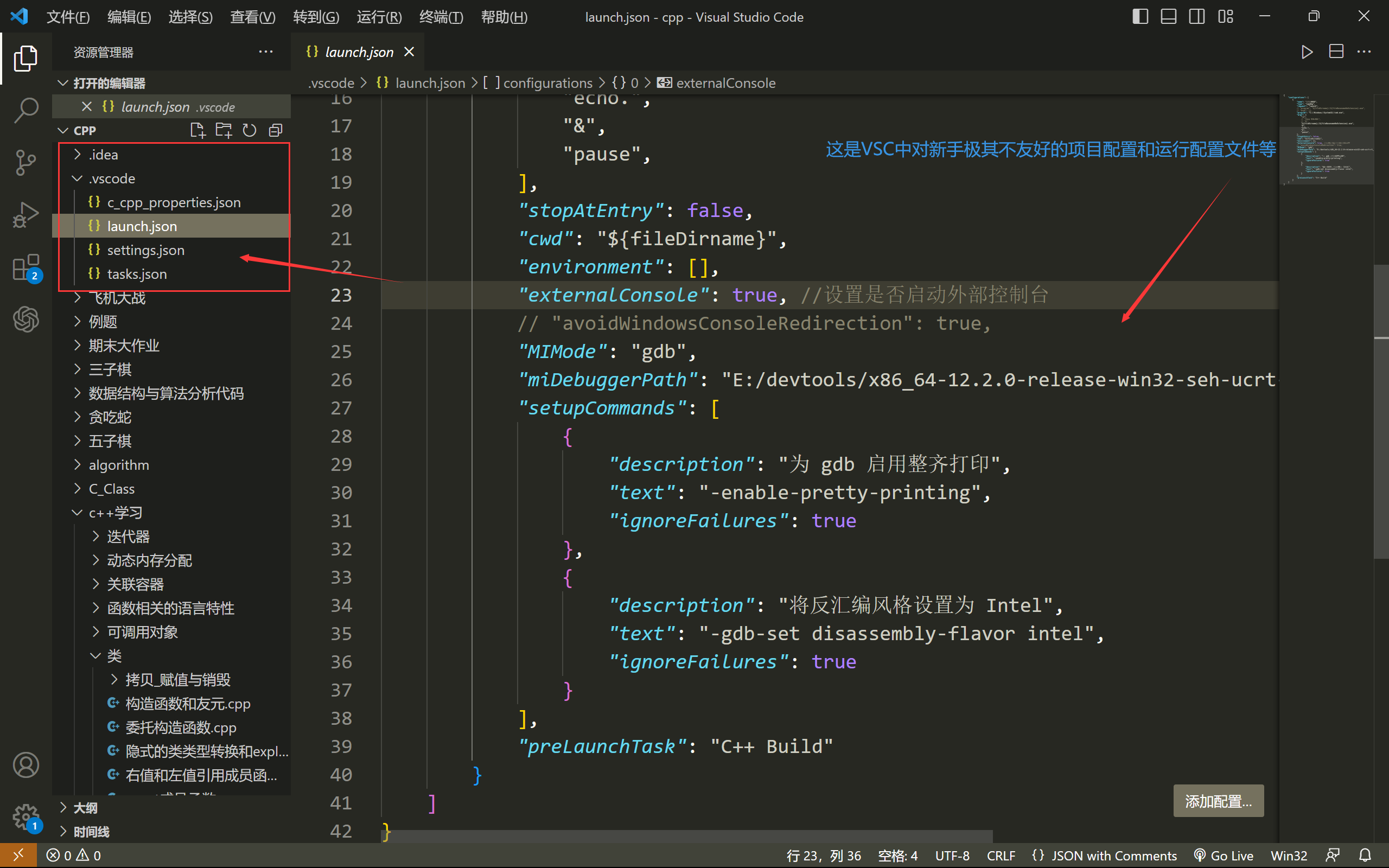Open c_cpp_properties.json file
Image resolution: width=1389 pixels, height=868 pixels.
click(x=171, y=203)
